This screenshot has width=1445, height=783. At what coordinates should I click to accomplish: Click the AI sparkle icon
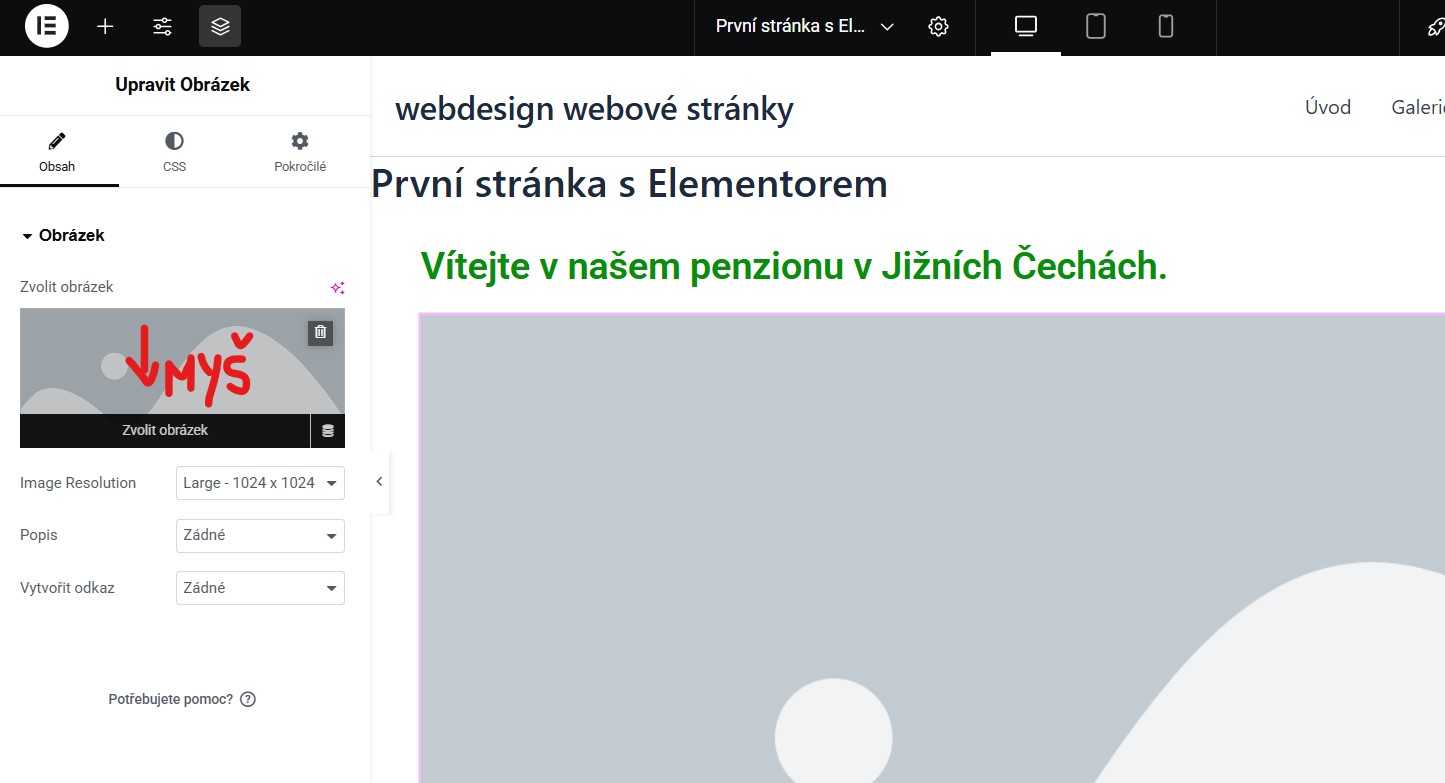point(338,288)
